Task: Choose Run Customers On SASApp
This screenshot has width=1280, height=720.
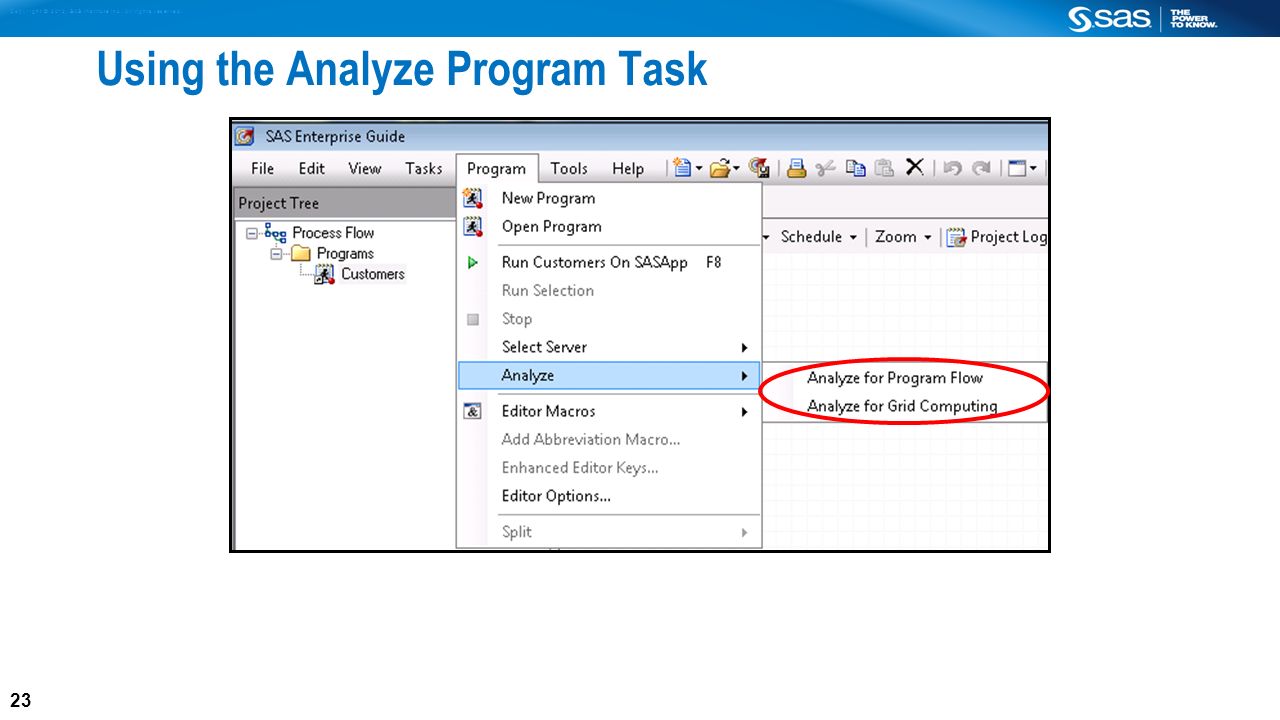Action: click(x=609, y=262)
